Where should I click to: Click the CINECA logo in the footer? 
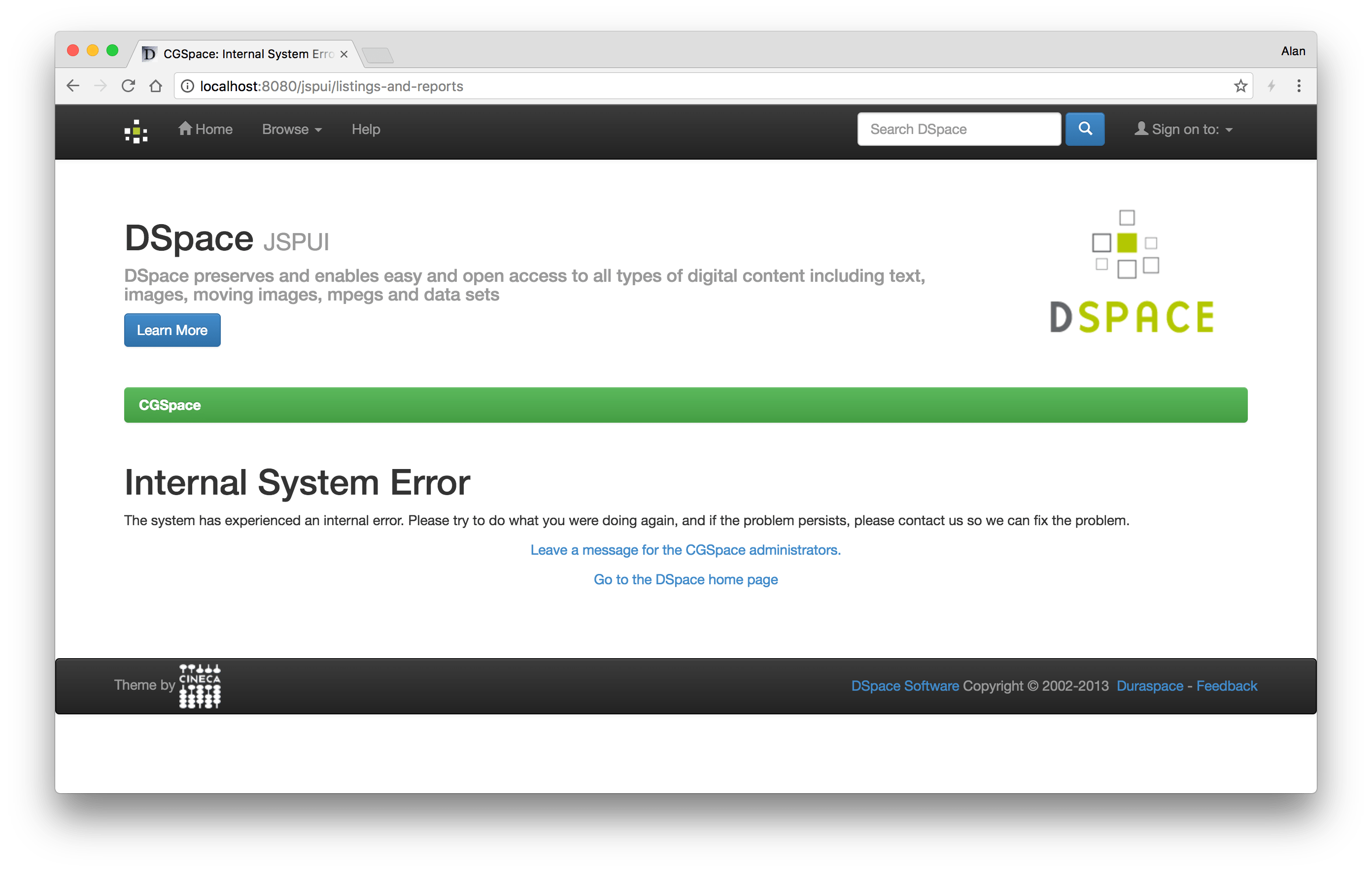[200, 686]
